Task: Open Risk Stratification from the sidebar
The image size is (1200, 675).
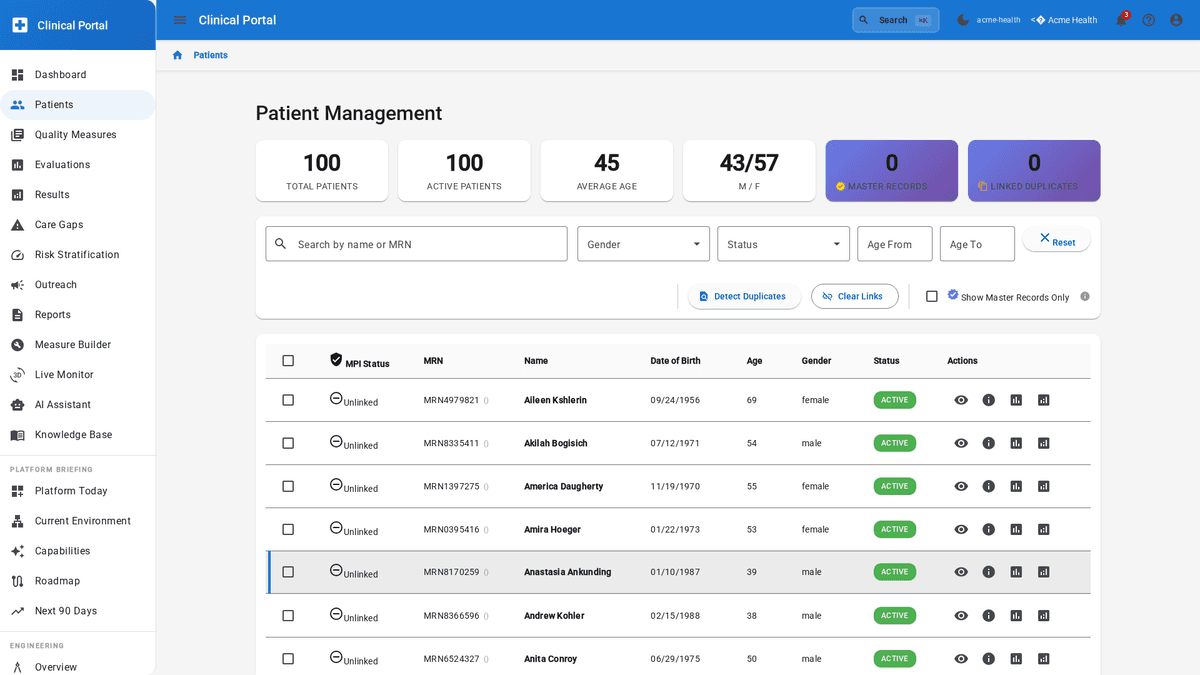Action: [x=74, y=254]
